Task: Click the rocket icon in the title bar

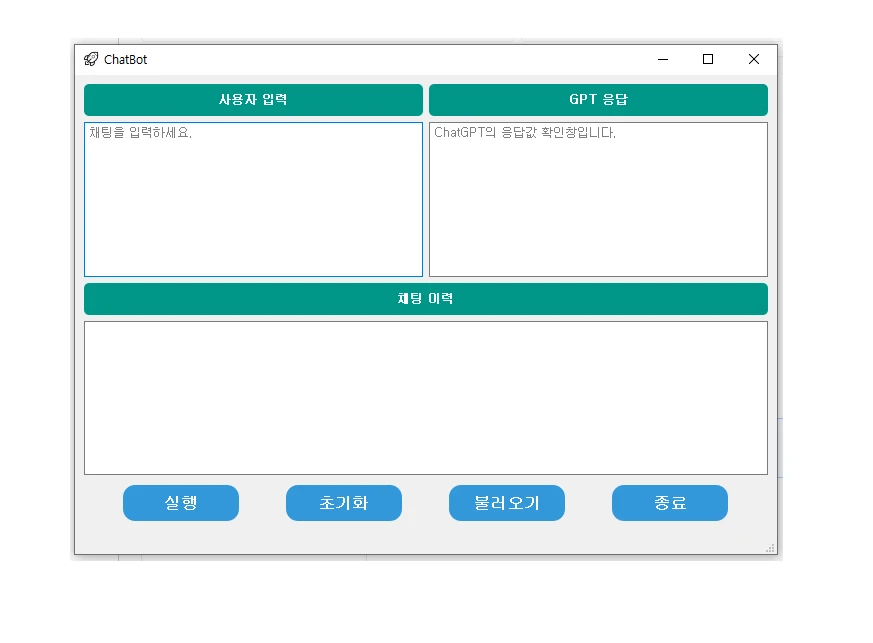Action: [x=92, y=60]
